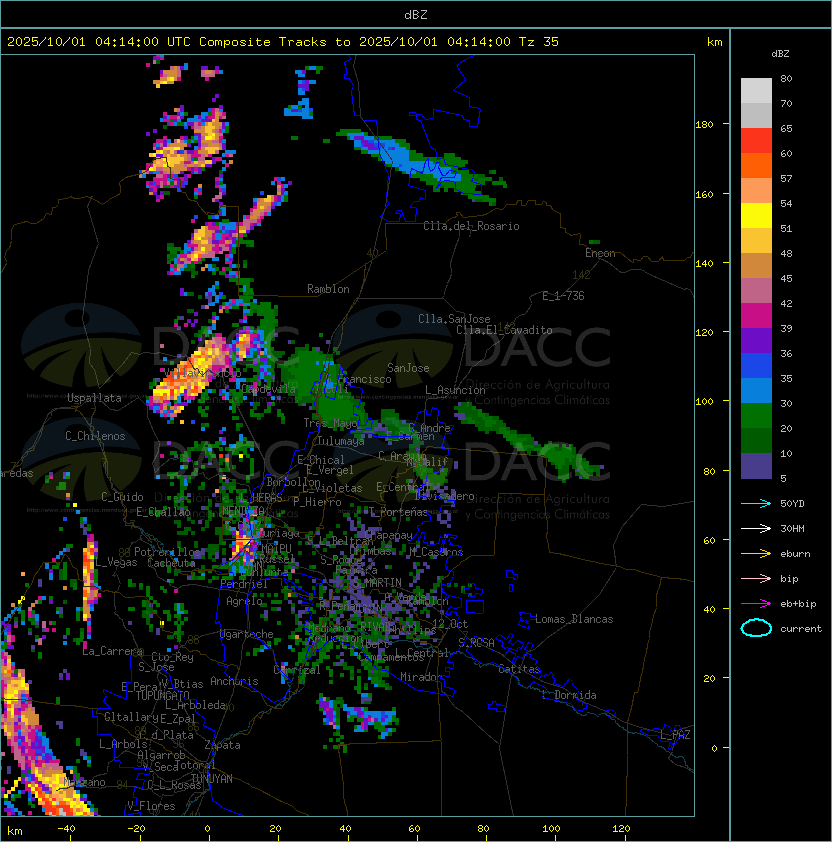Click the 'Uspallata' map label
Viewport: 832px width, 842px height.
(x=94, y=398)
